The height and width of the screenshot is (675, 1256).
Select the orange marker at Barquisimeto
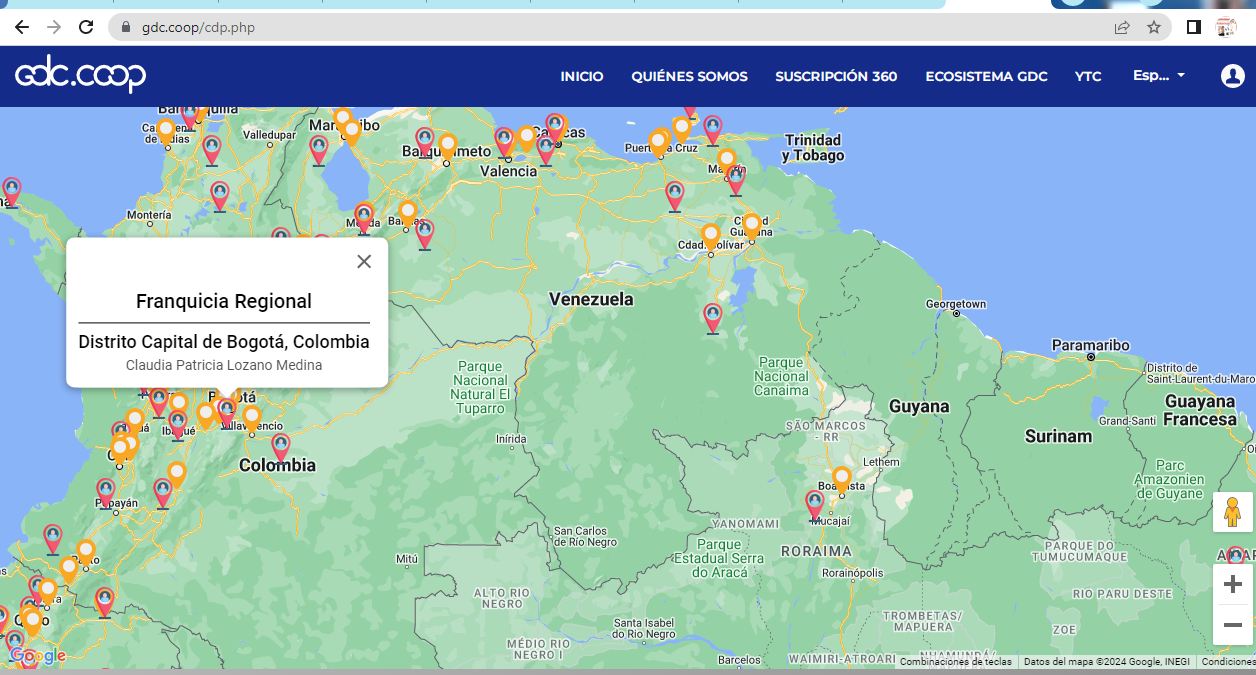click(447, 147)
